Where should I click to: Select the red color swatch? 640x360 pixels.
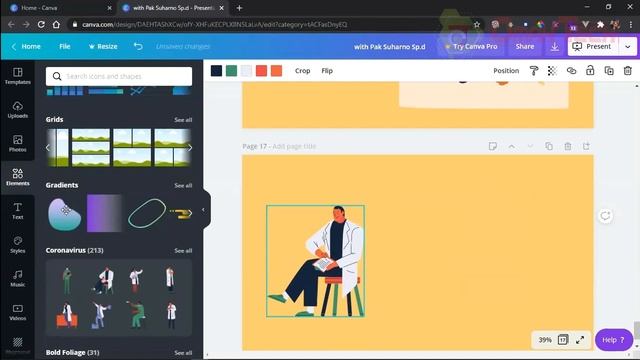coord(261,71)
